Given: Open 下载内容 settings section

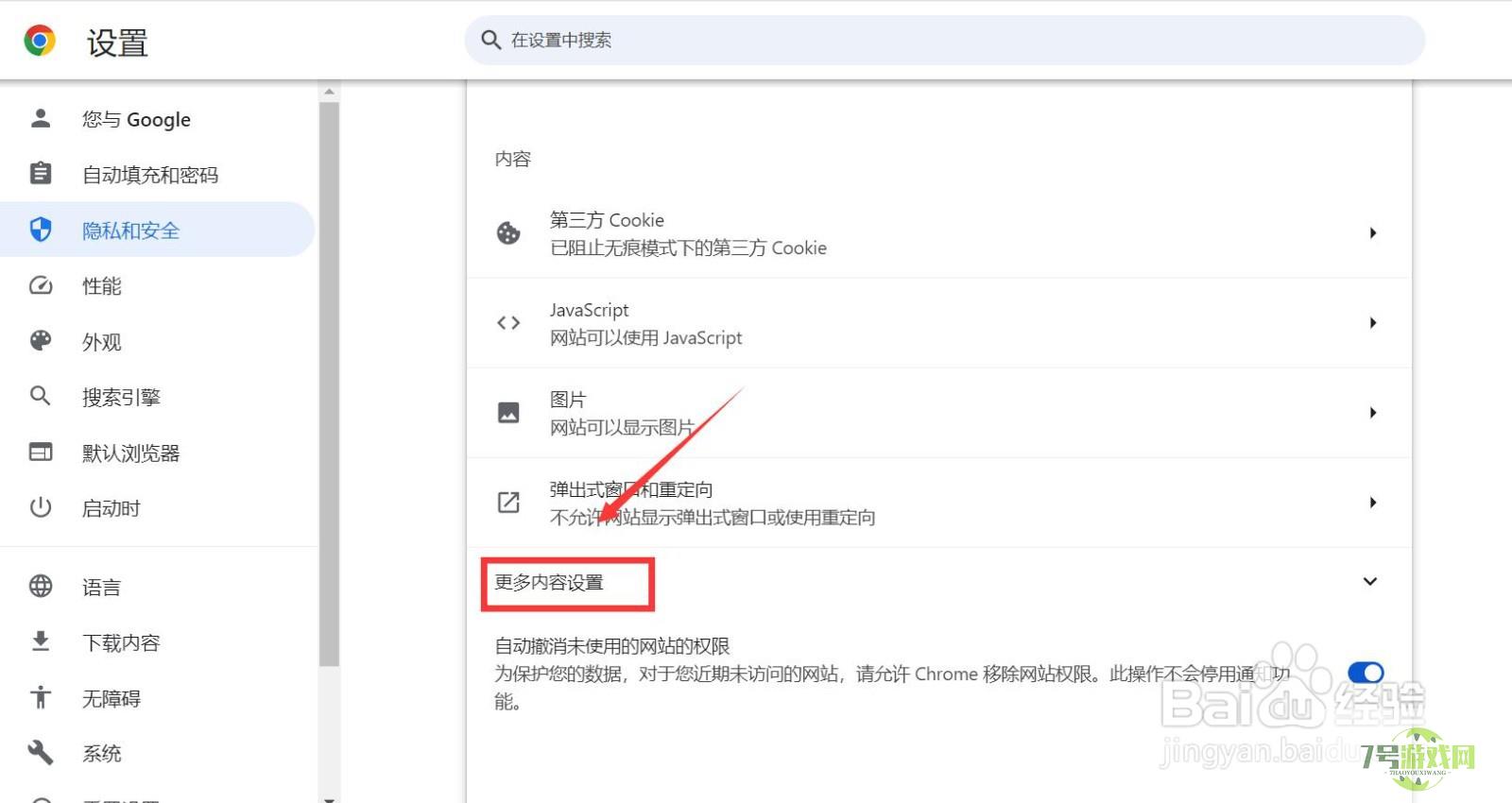Looking at the screenshot, I should pos(157,642).
